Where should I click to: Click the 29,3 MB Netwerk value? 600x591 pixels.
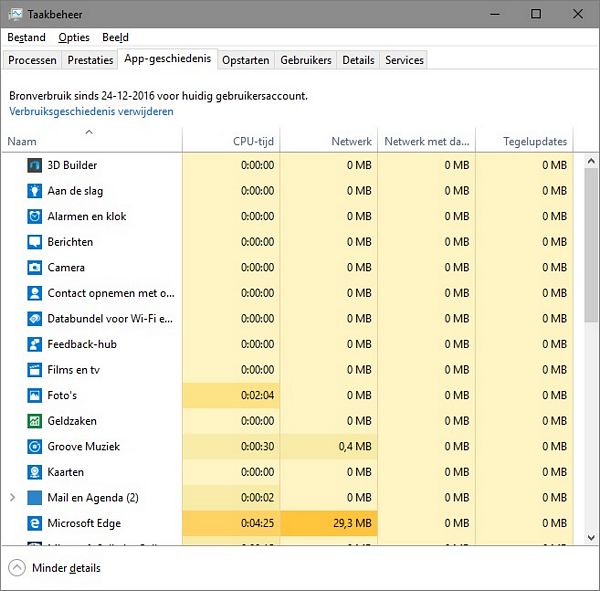tap(352, 523)
